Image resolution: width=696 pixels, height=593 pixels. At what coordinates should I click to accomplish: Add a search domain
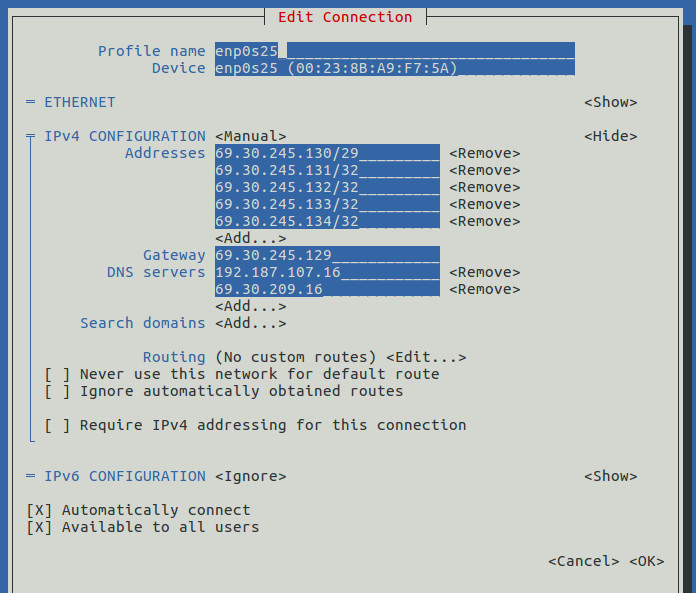click(251, 324)
